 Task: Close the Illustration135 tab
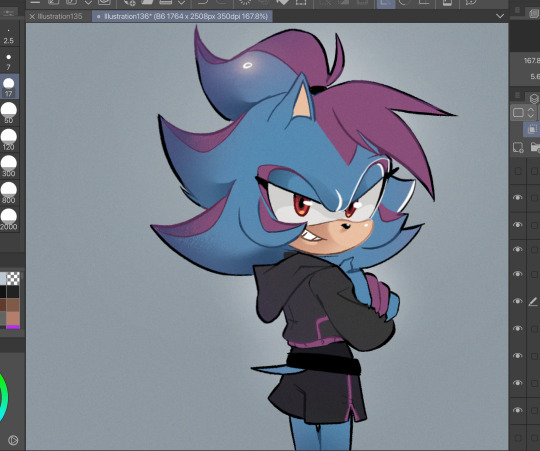[32, 17]
